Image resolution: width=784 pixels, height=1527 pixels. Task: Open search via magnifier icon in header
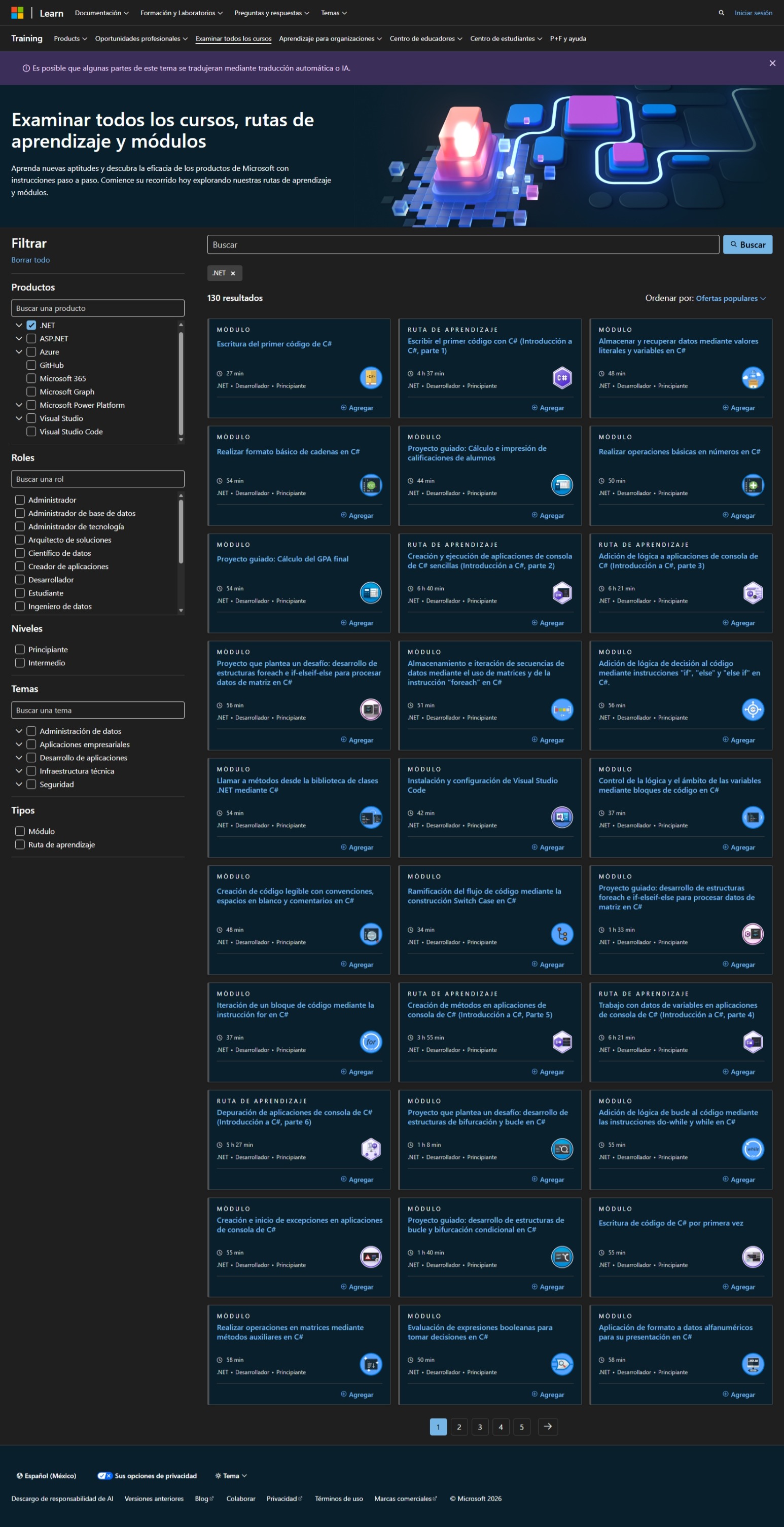click(x=721, y=13)
